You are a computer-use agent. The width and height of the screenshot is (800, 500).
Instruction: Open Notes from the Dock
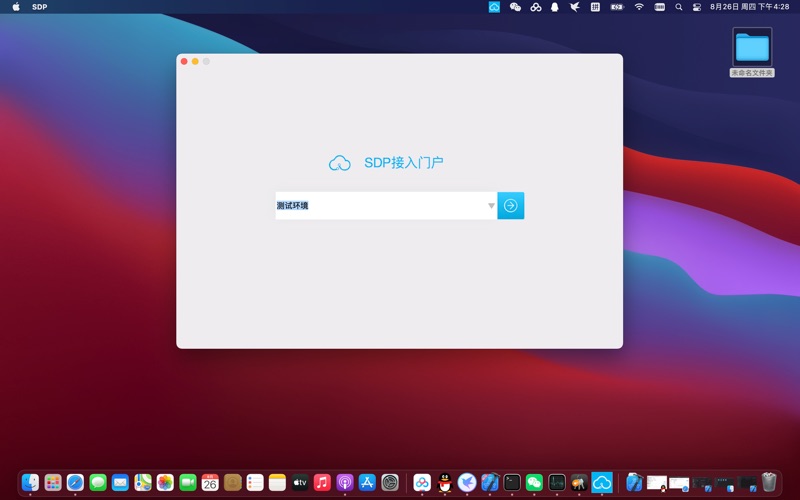[277, 482]
